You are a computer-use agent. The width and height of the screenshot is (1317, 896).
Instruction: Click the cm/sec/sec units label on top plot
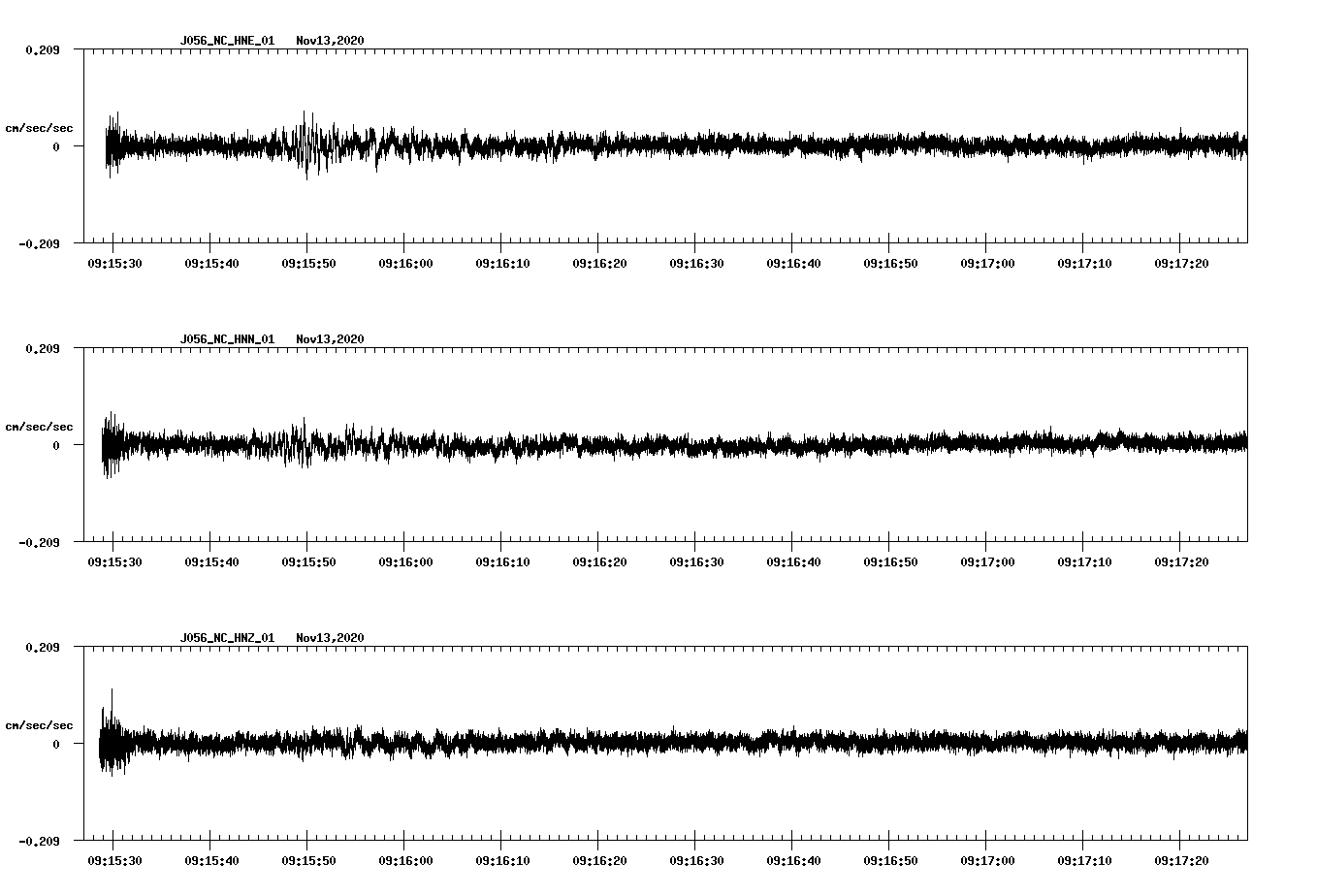pos(39,126)
